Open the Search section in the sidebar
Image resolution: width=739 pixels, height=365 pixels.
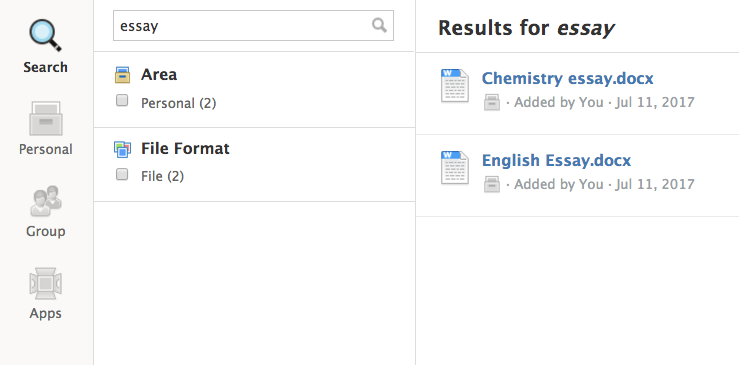(x=45, y=46)
